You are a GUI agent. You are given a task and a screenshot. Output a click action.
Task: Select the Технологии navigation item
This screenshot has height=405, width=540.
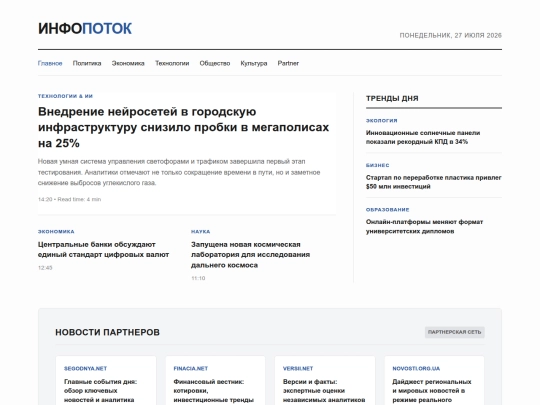(172, 63)
